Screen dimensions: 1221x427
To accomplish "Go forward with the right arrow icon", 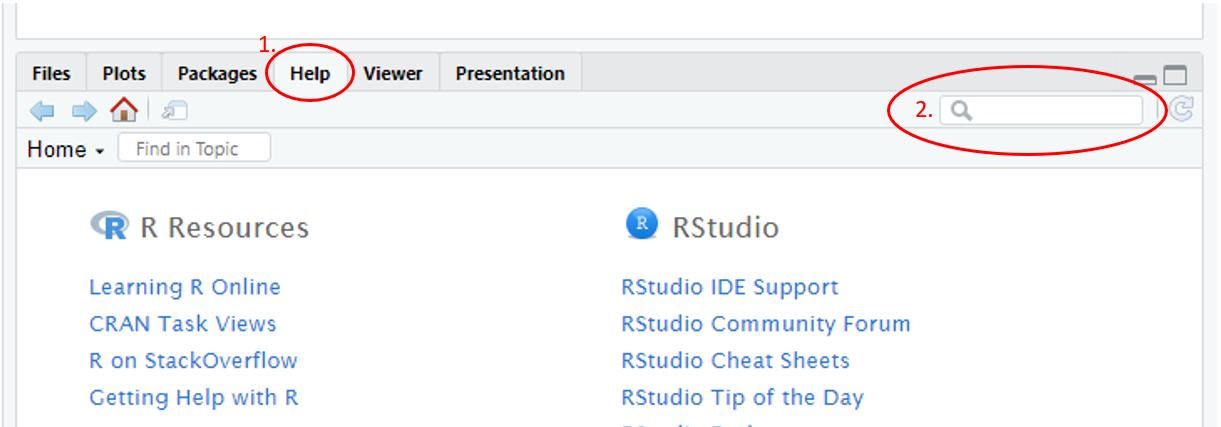I will (83, 110).
